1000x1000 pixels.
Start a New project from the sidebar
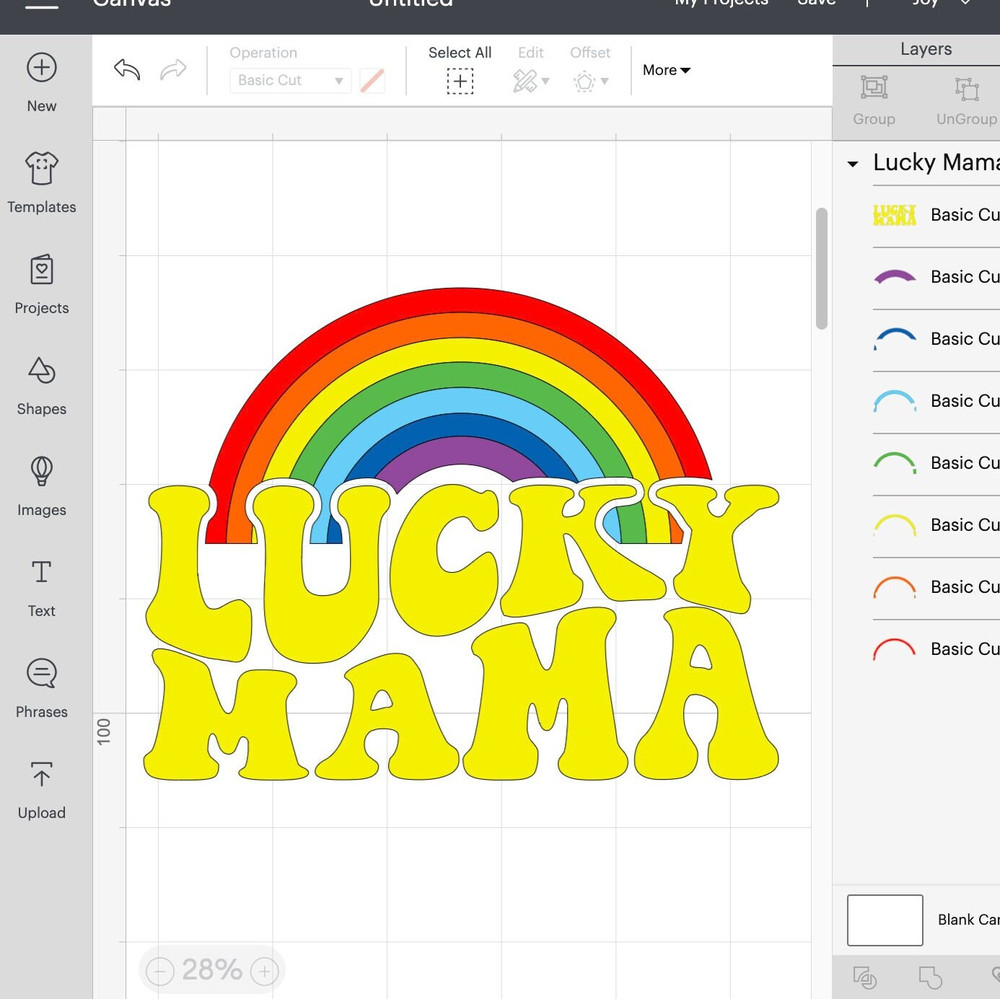pos(41,81)
